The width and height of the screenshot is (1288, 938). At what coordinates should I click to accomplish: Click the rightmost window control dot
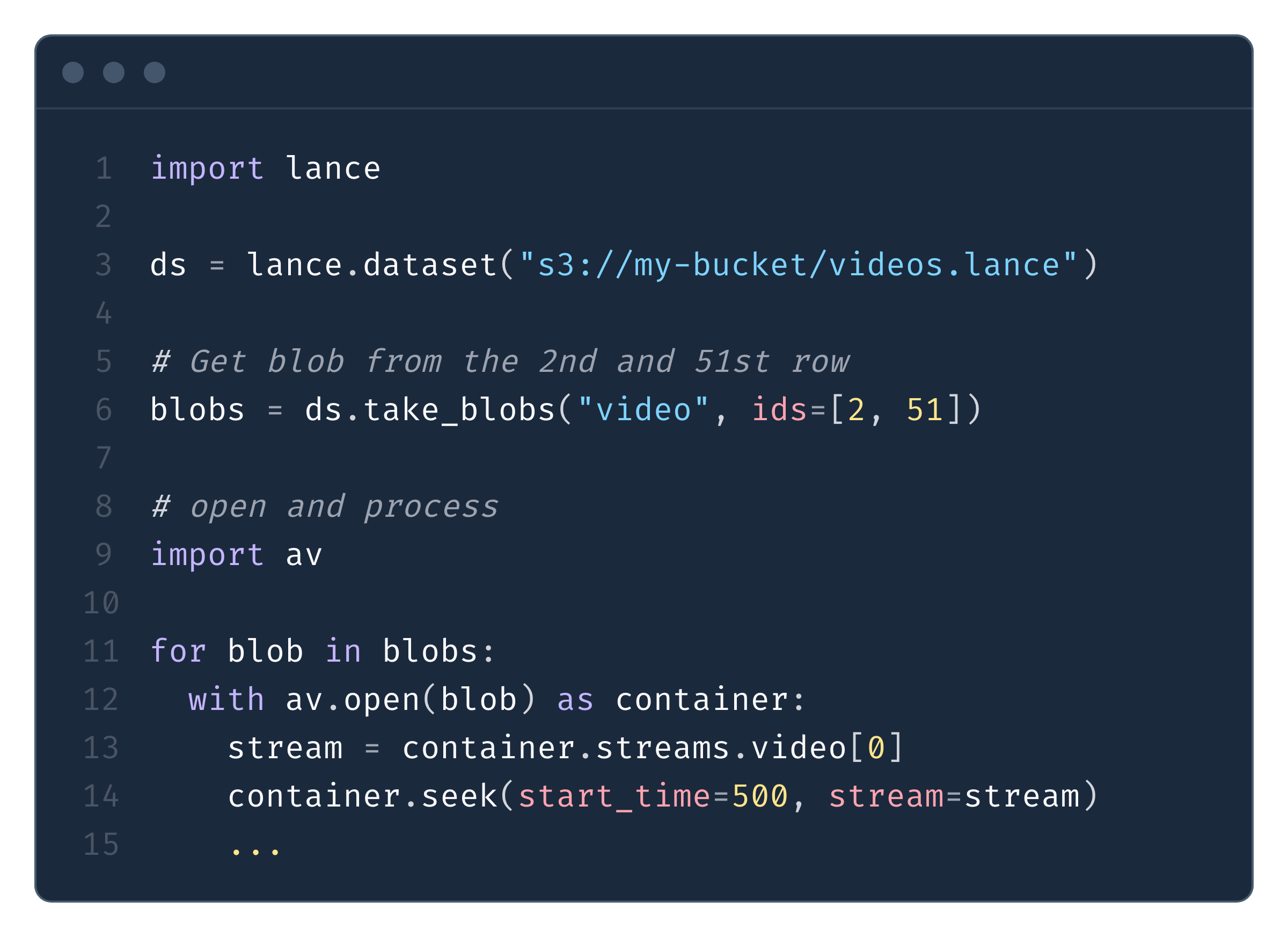[x=155, y=72]
